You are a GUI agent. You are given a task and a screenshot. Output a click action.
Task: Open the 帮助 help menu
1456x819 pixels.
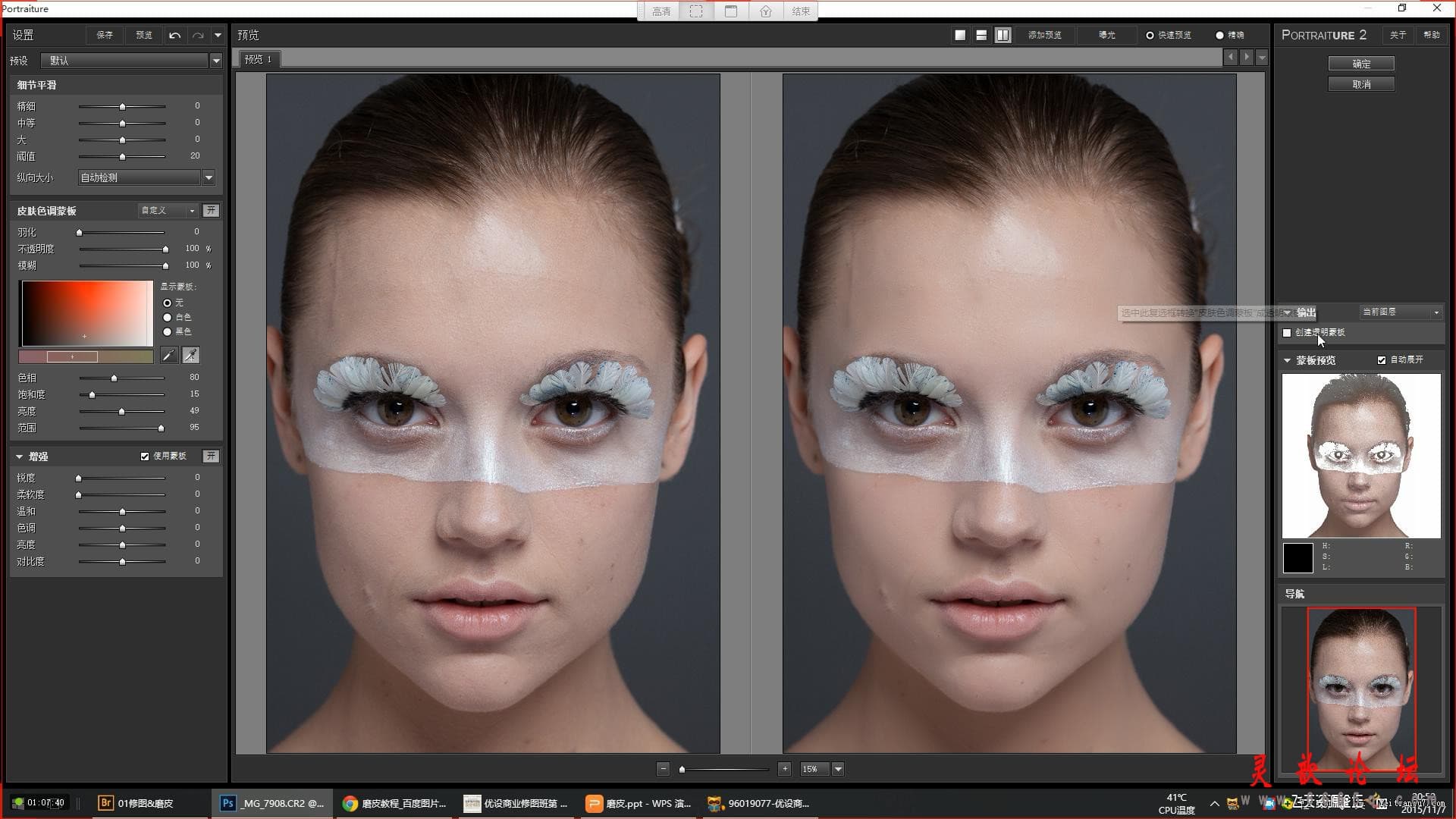1431,35
